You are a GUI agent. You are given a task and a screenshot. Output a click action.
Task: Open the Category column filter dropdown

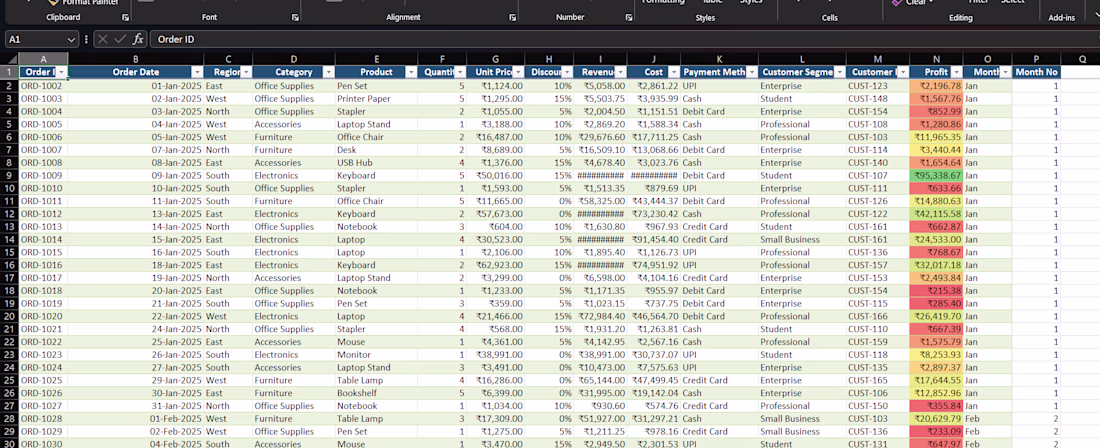point(329,72)
